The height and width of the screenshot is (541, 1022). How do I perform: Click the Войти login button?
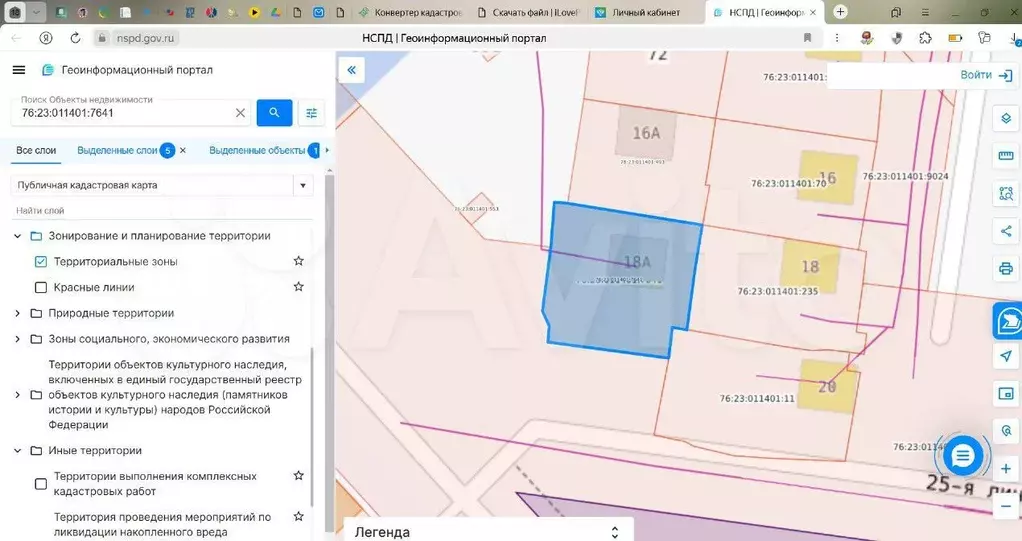click(986, 76)
